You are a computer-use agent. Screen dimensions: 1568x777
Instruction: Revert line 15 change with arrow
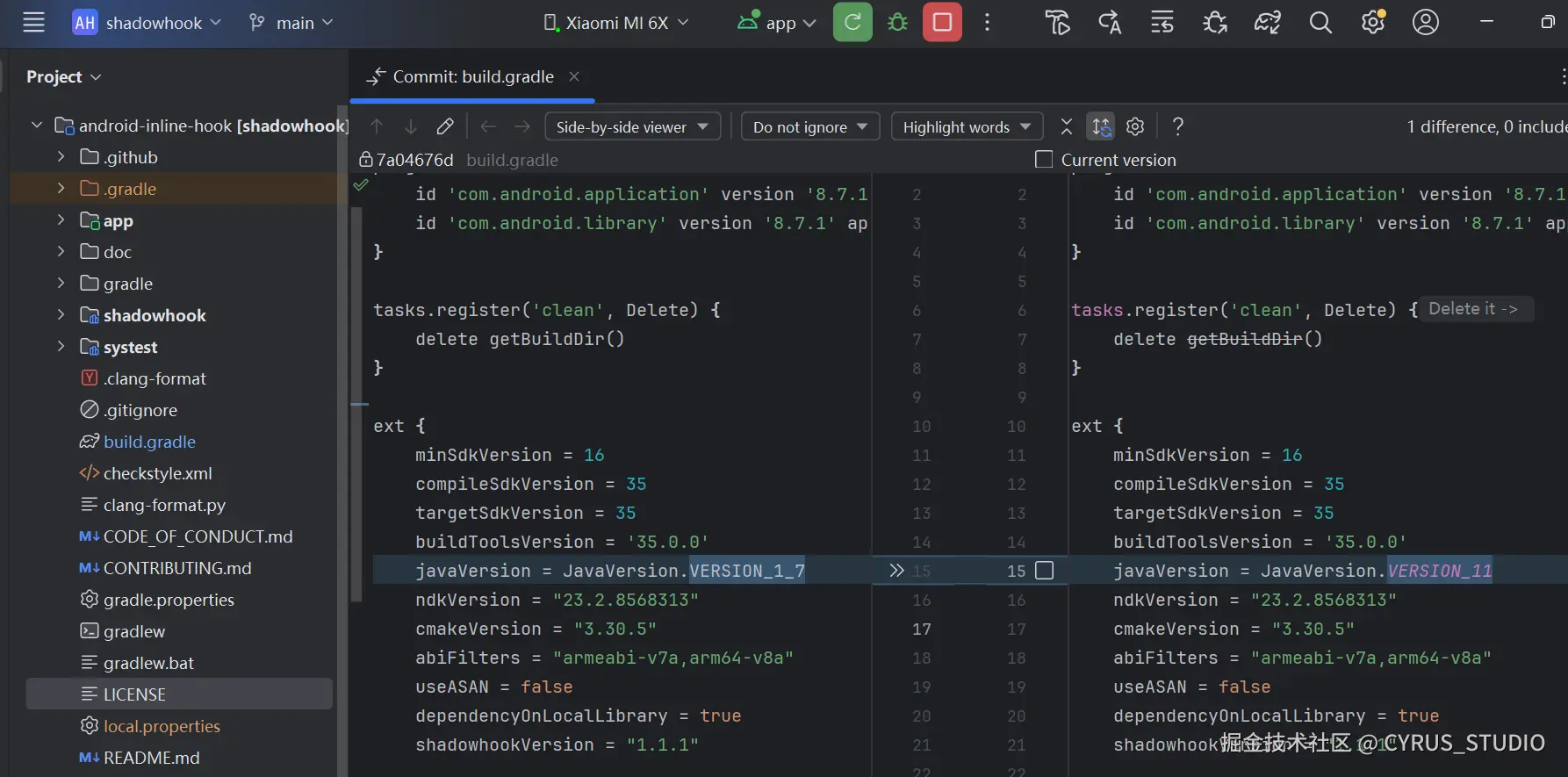896,571
